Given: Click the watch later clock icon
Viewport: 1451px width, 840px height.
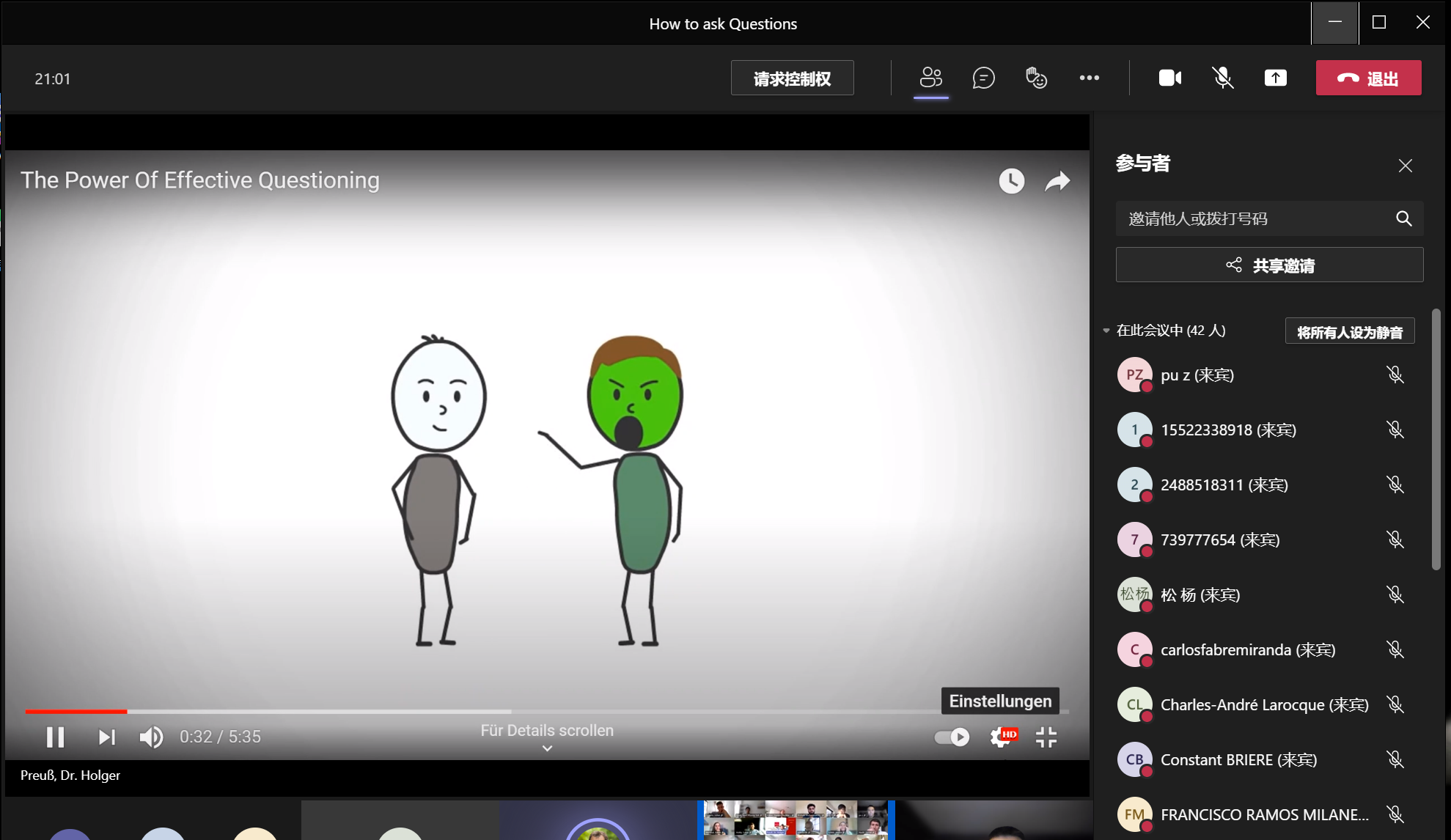Looking at the screenshot, I should pos(1011,181).
